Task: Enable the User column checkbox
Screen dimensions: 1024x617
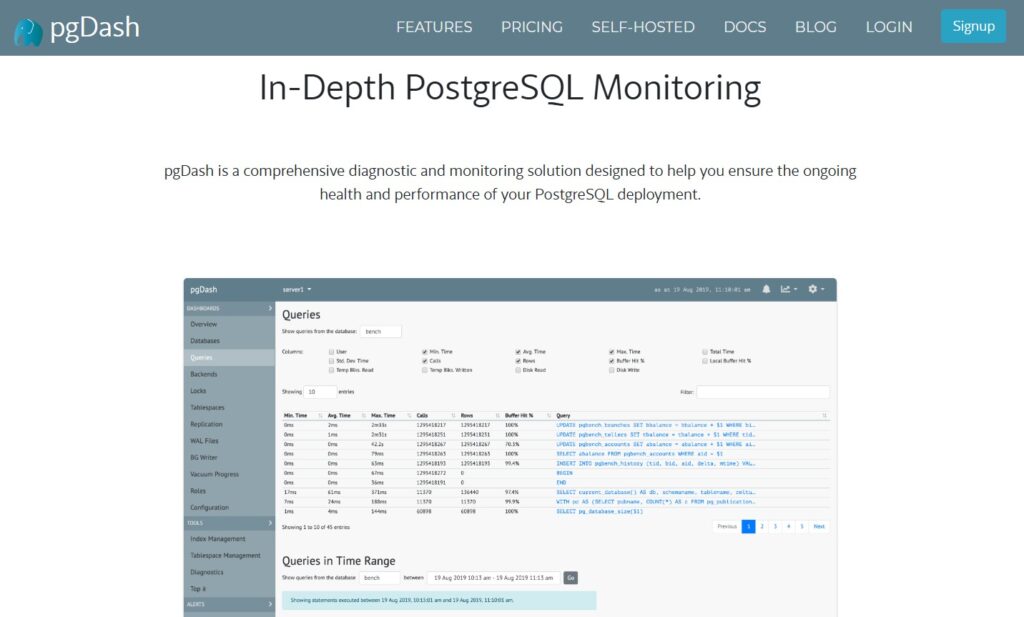Action: tap(331, 352)
